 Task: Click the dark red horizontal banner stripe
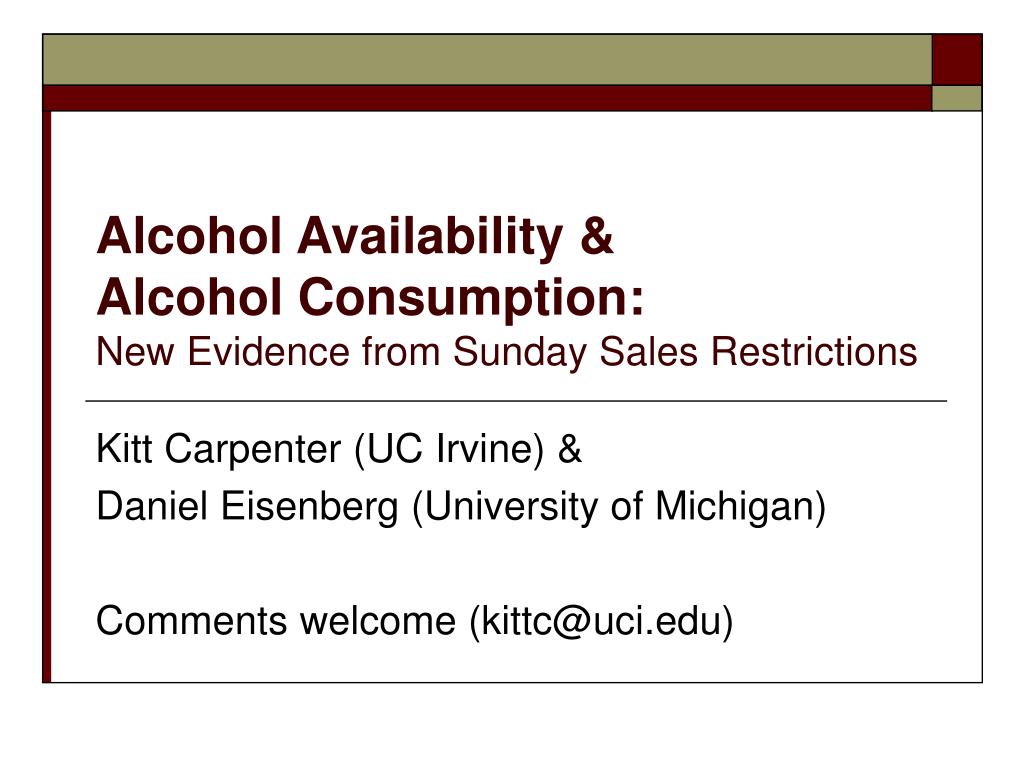coord(487,98)
